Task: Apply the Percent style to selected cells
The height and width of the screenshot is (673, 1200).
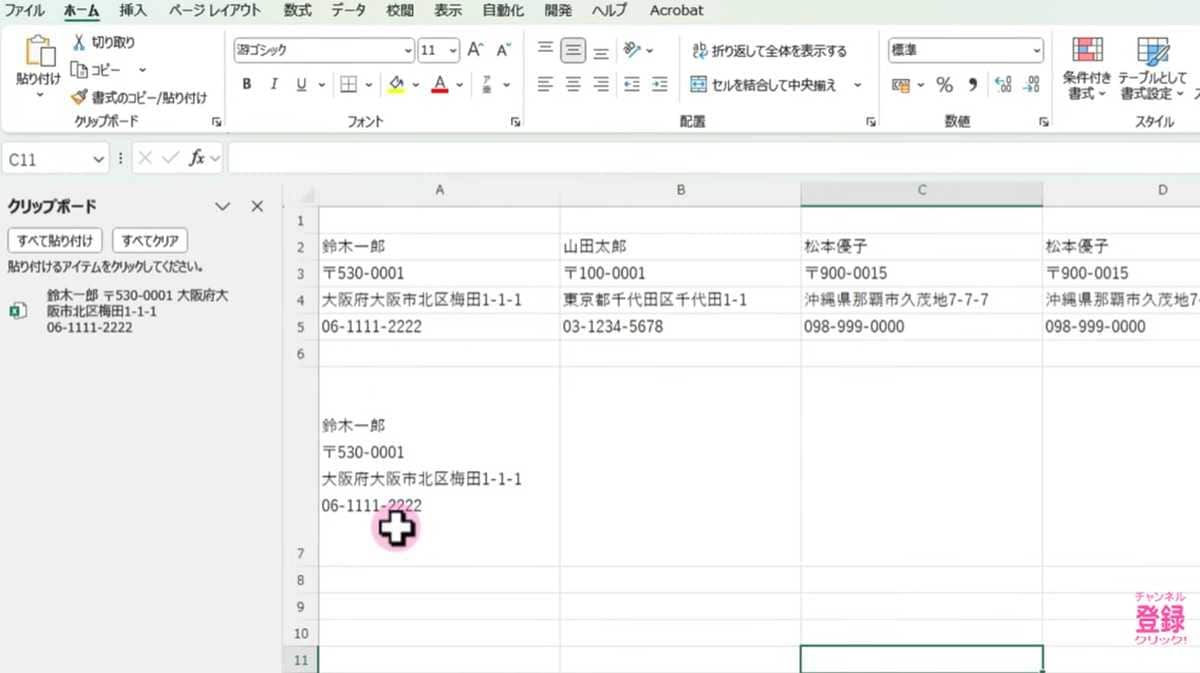Action: [943, 85]
